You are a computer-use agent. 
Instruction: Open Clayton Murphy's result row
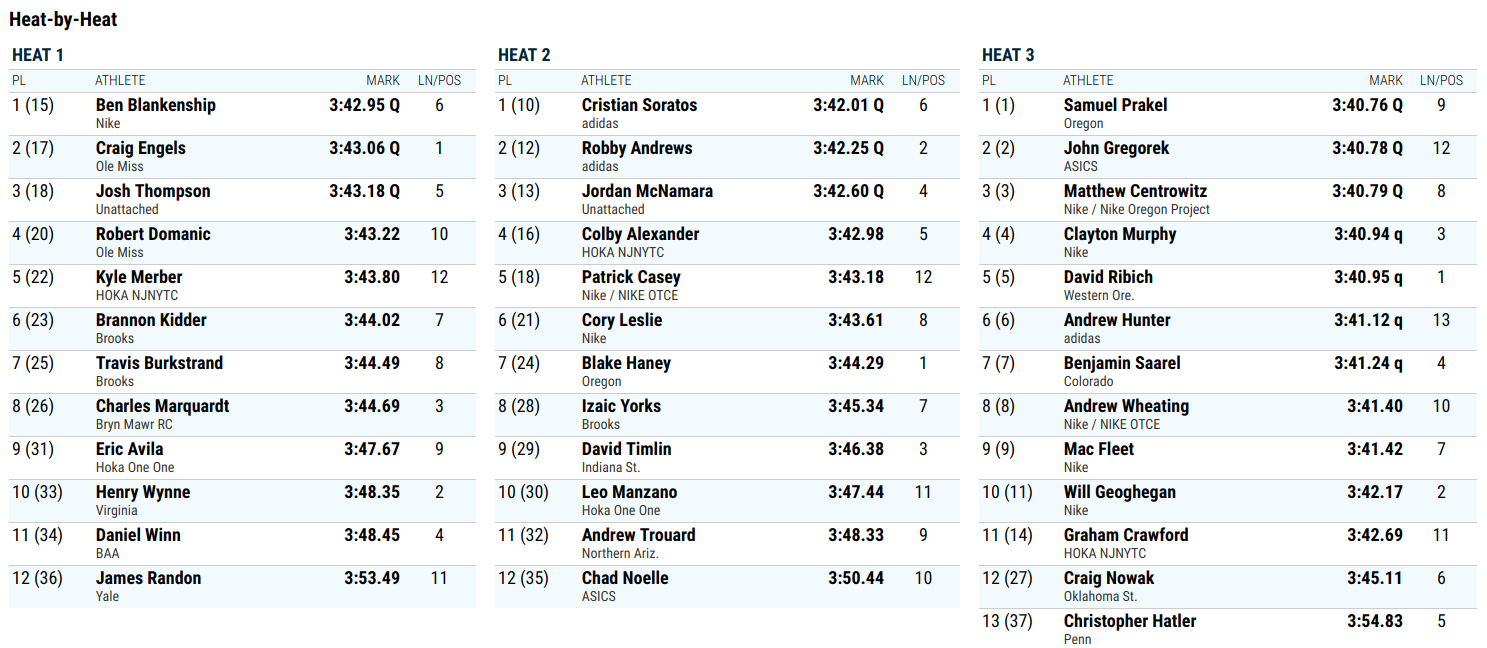(x=1228, y=243)
